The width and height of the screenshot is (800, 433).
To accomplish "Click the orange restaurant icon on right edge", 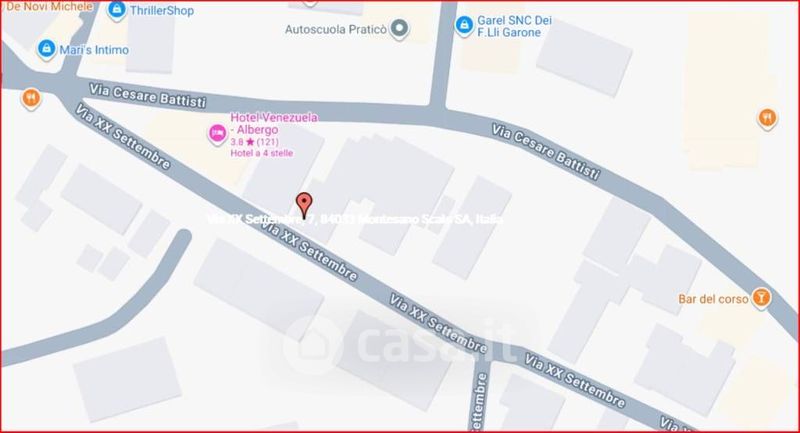I will [767, 119].
